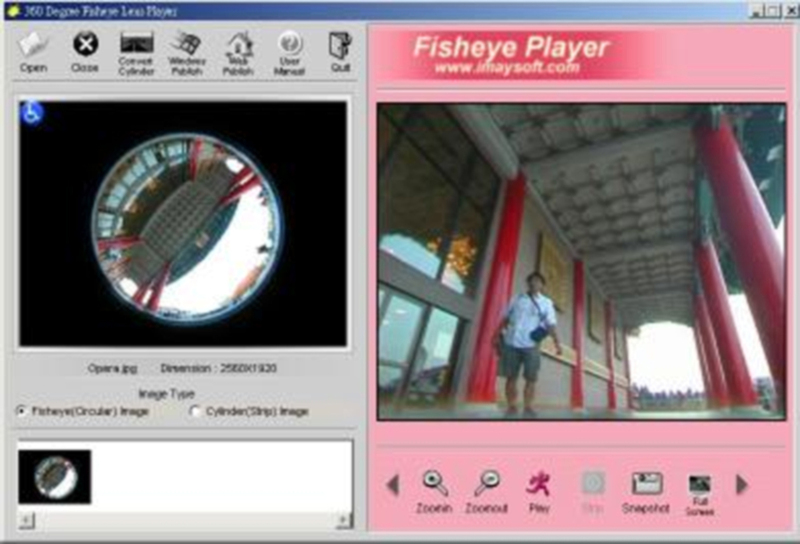The width and height of the screenshot is (800, 544).
Task: Pan the view right with the right arrow
Action: point(742,484)
